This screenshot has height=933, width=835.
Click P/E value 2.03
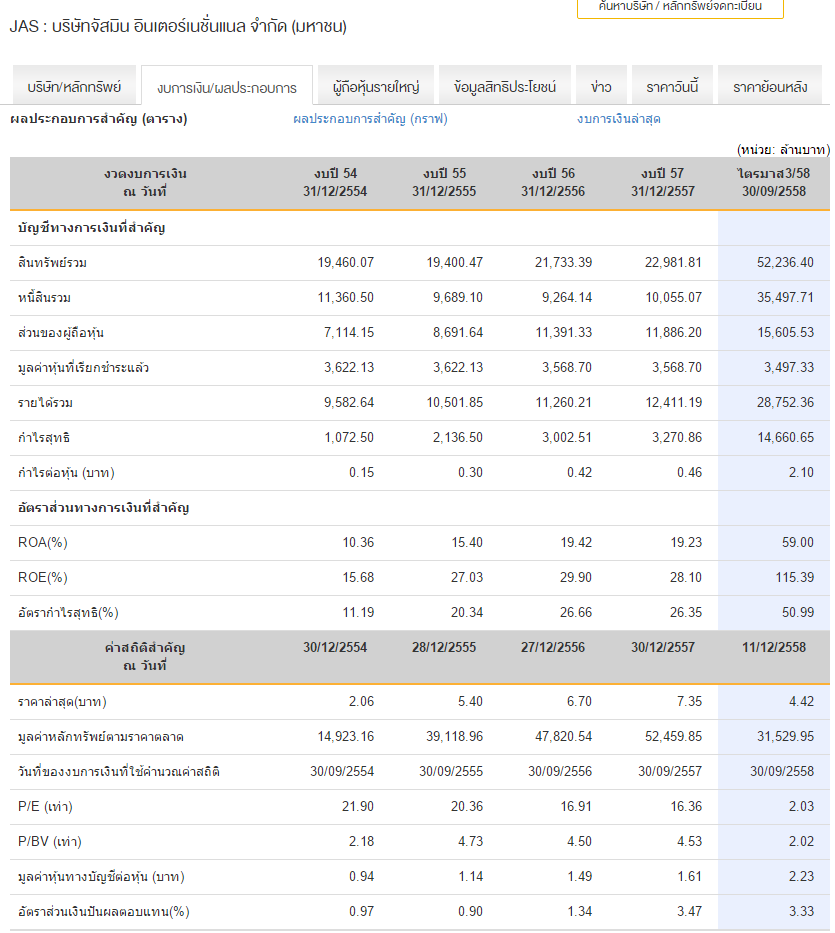(x=801, y=807)
